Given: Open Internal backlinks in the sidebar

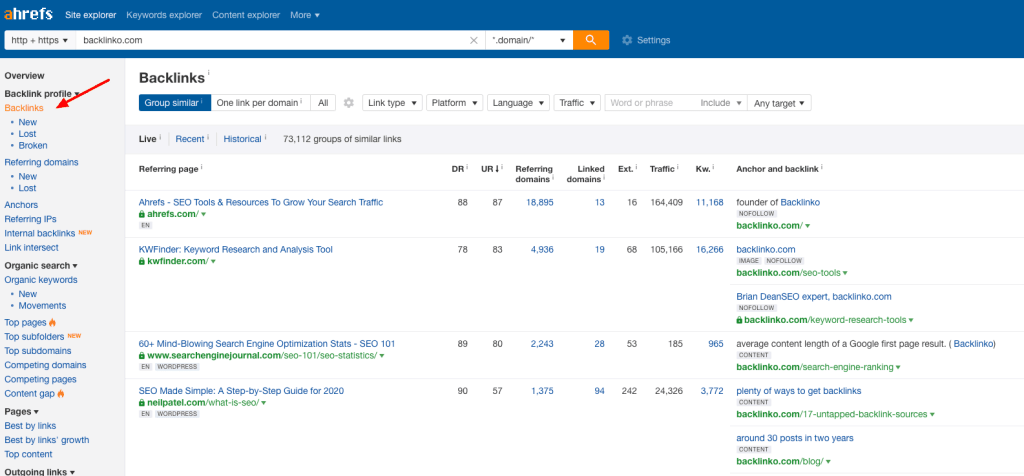Looking at the screenshot, I should [40, 234].
